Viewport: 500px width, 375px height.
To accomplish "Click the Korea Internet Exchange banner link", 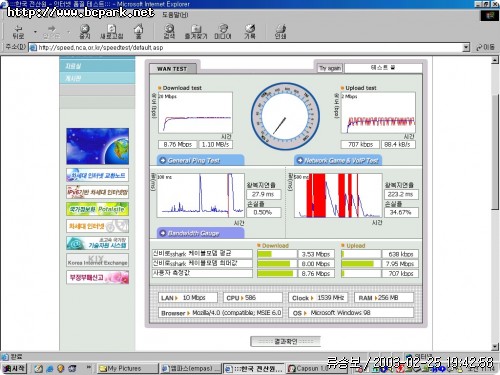I will click(x=97, y=260).
